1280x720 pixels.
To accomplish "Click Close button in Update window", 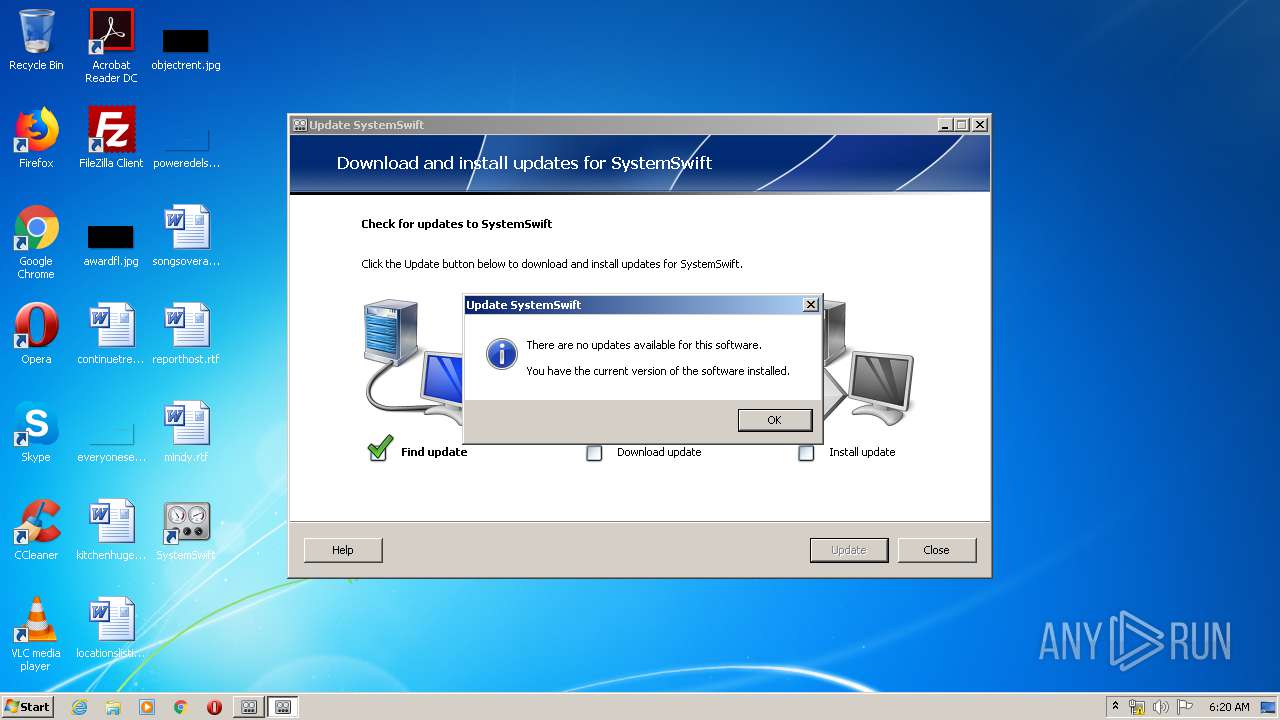I will coord(937,550).
